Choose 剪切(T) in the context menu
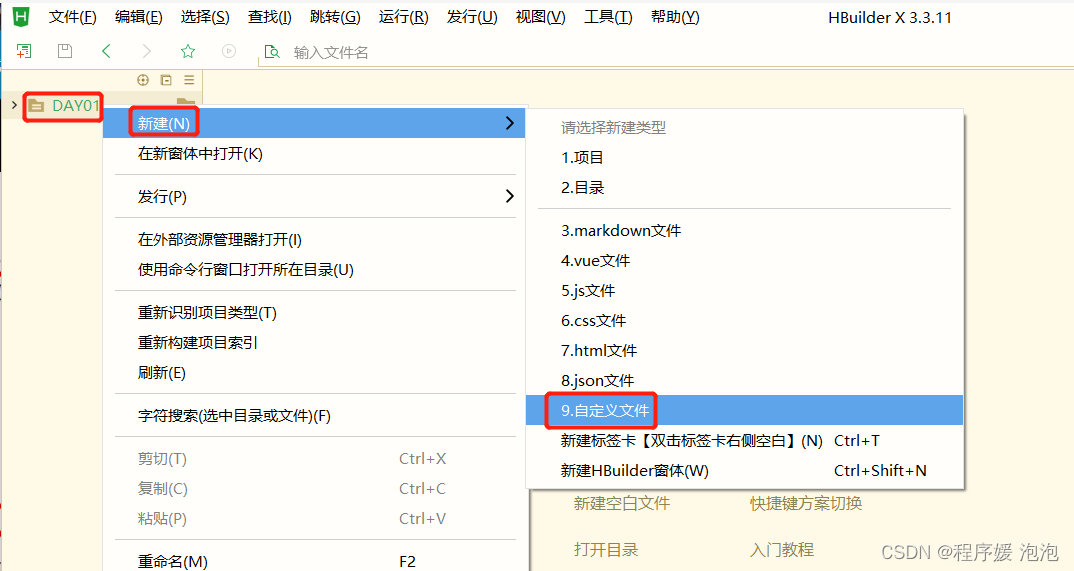Image resolution: width=1074 pixels, height=571 pixels. pyautogui.click(x=314, y=459)
